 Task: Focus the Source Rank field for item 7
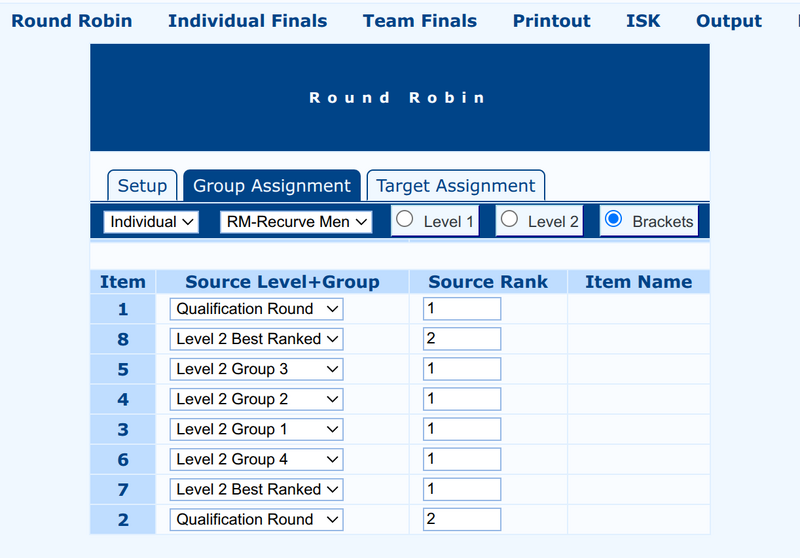tap(462, 490)
